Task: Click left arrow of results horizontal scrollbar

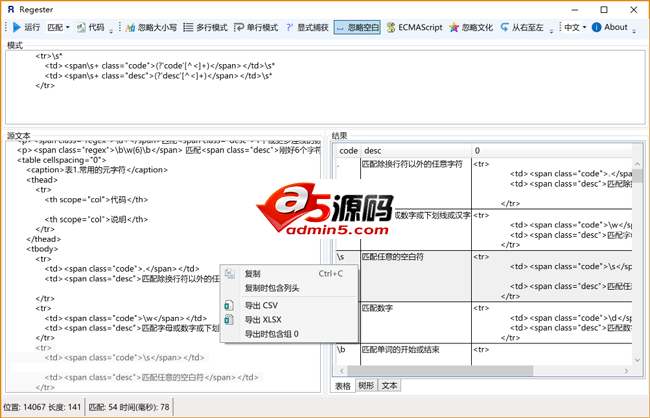Action: [x=342, y=370]
